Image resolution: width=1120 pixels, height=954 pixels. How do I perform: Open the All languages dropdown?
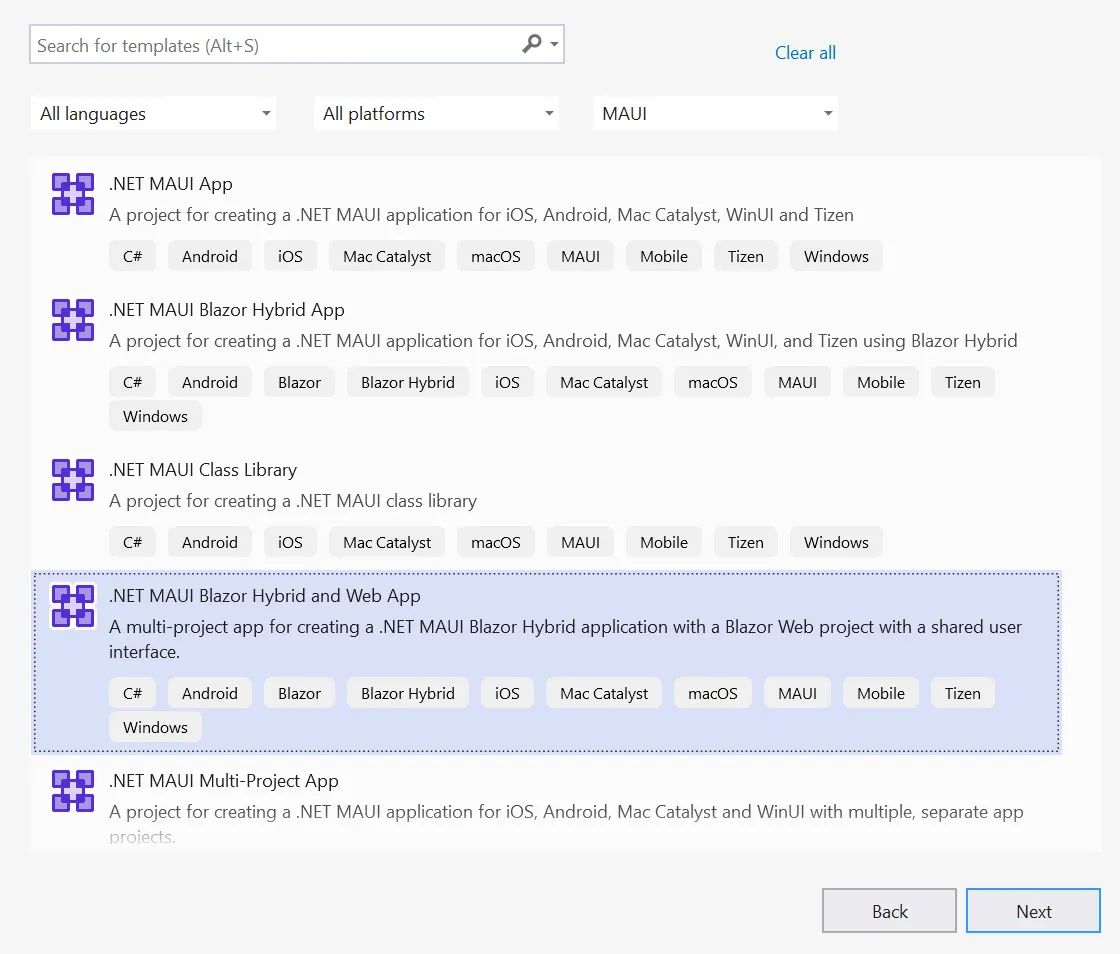153,113
